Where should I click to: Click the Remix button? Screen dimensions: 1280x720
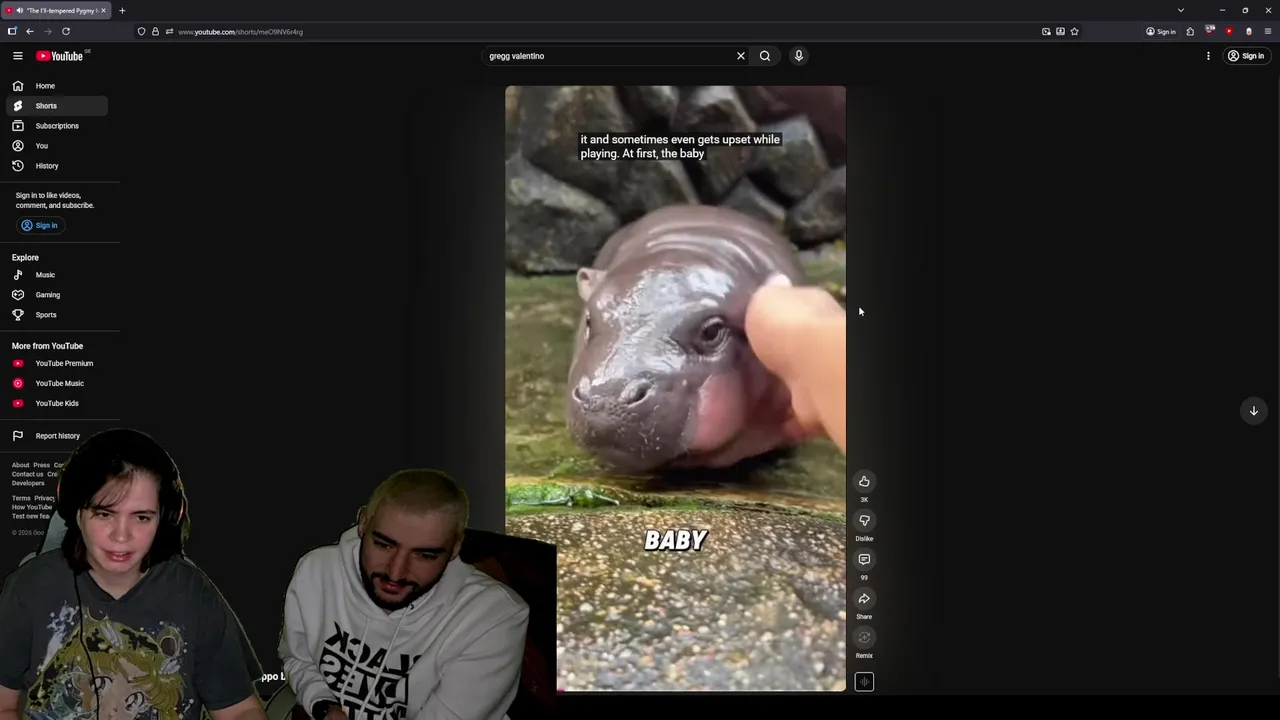(x=864, y=638)
